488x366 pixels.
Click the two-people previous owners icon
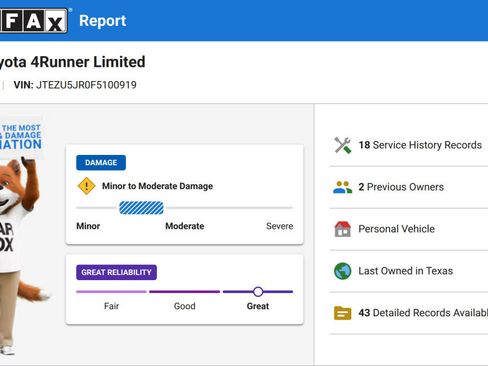tap(343, 187)
